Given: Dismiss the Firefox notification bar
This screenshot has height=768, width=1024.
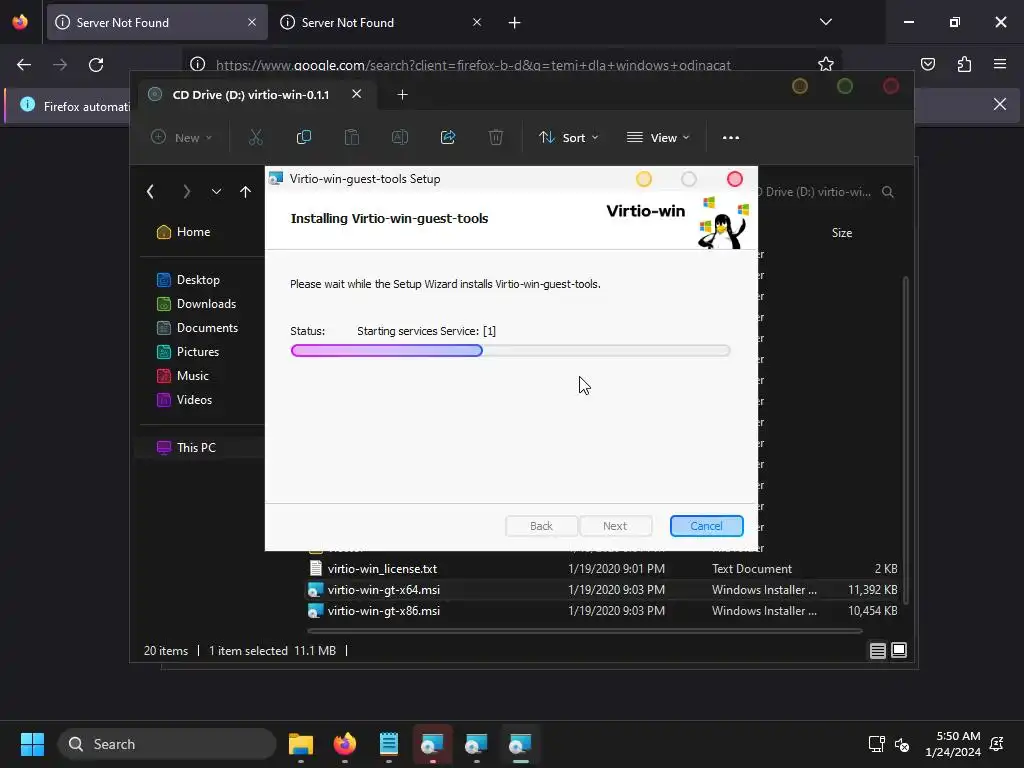Looking at the screenshot, I should coord(1000,104).
